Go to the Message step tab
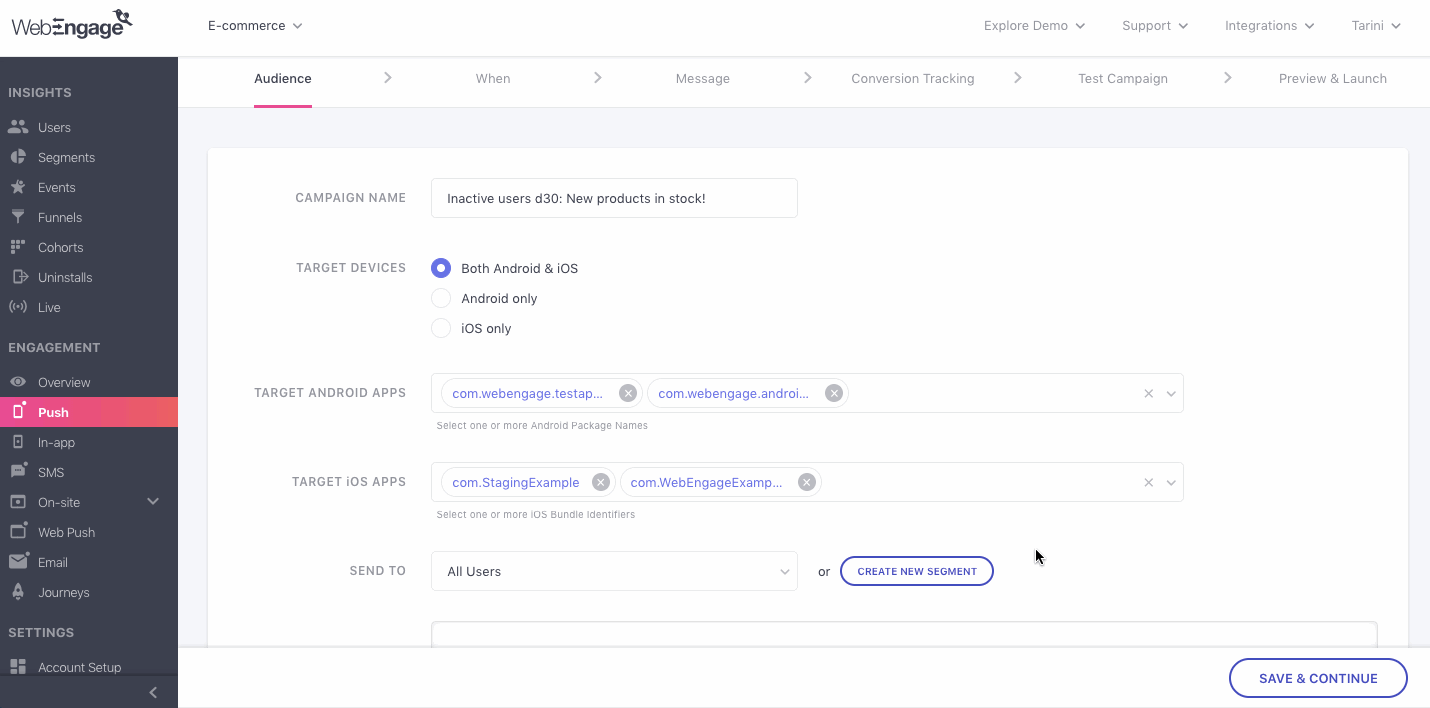Screen dimensions: 1430x708 tap(703, 79)
